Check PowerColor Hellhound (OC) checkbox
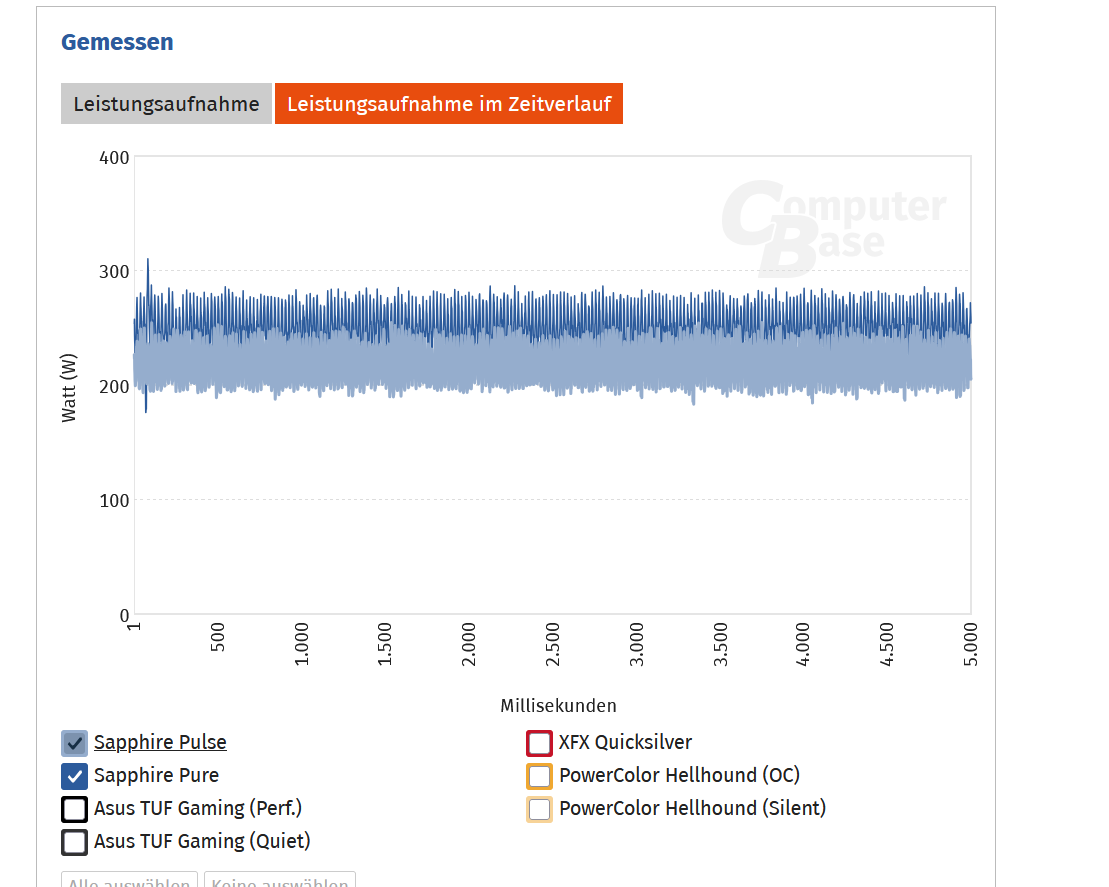The image size is (1109, 887). pyautogui.click(x=539, y=776)
